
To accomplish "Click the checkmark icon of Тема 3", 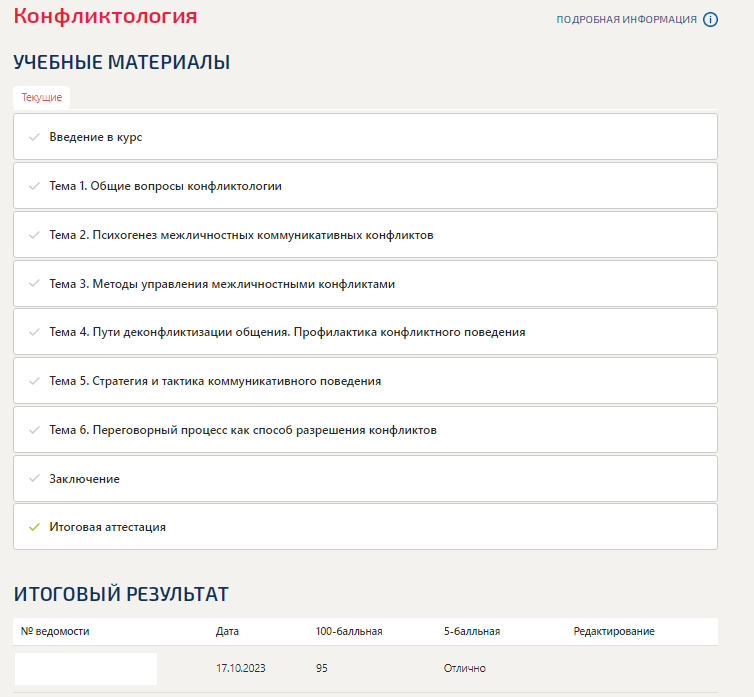I will (x=34, y=284).
